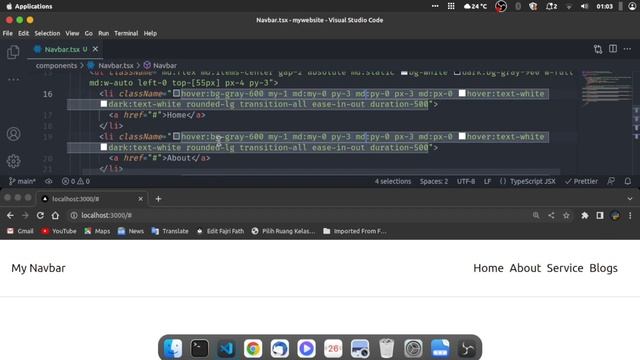
Task: Open the Terminal menu in VS Code
Action: coord(126,33)
